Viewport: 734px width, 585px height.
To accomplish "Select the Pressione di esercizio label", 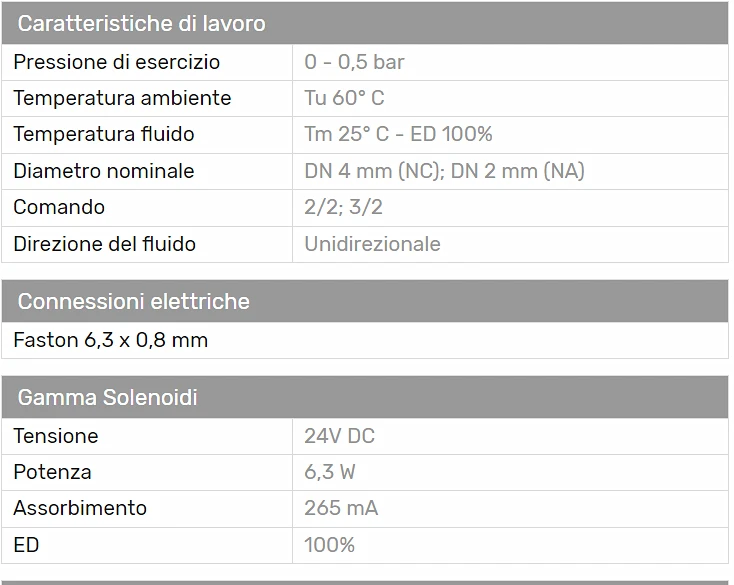I will [x=117, y=62].
